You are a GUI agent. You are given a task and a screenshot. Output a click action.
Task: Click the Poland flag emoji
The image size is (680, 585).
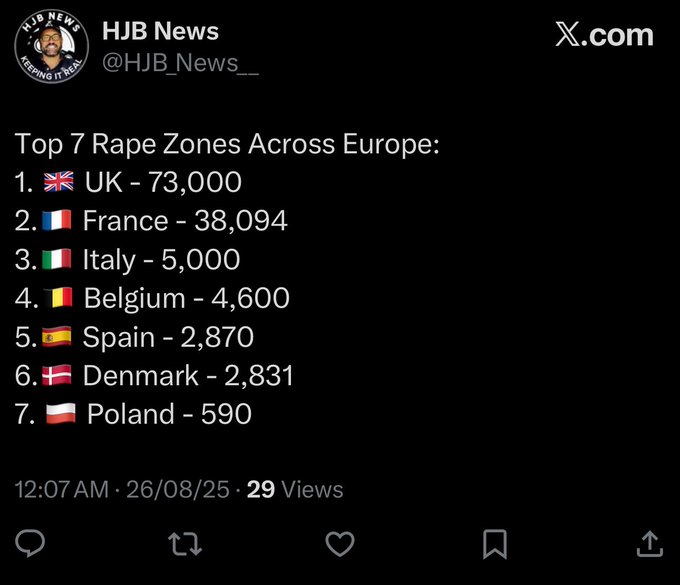coord(60,414)
